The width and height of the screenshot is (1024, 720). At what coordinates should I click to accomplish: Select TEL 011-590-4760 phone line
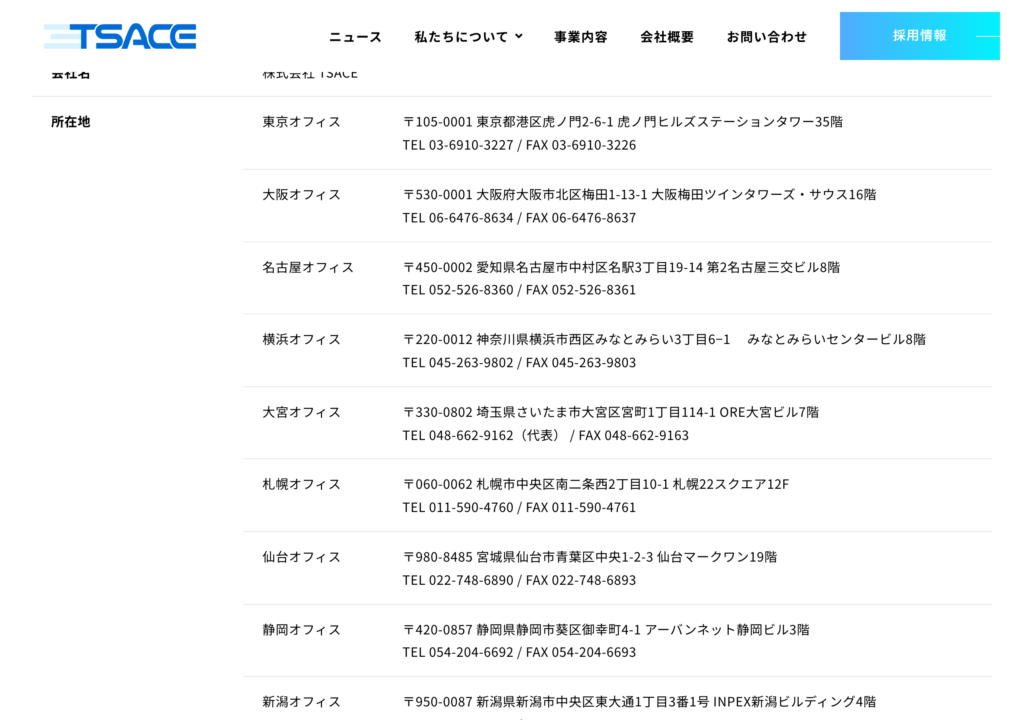coord(519,508)
